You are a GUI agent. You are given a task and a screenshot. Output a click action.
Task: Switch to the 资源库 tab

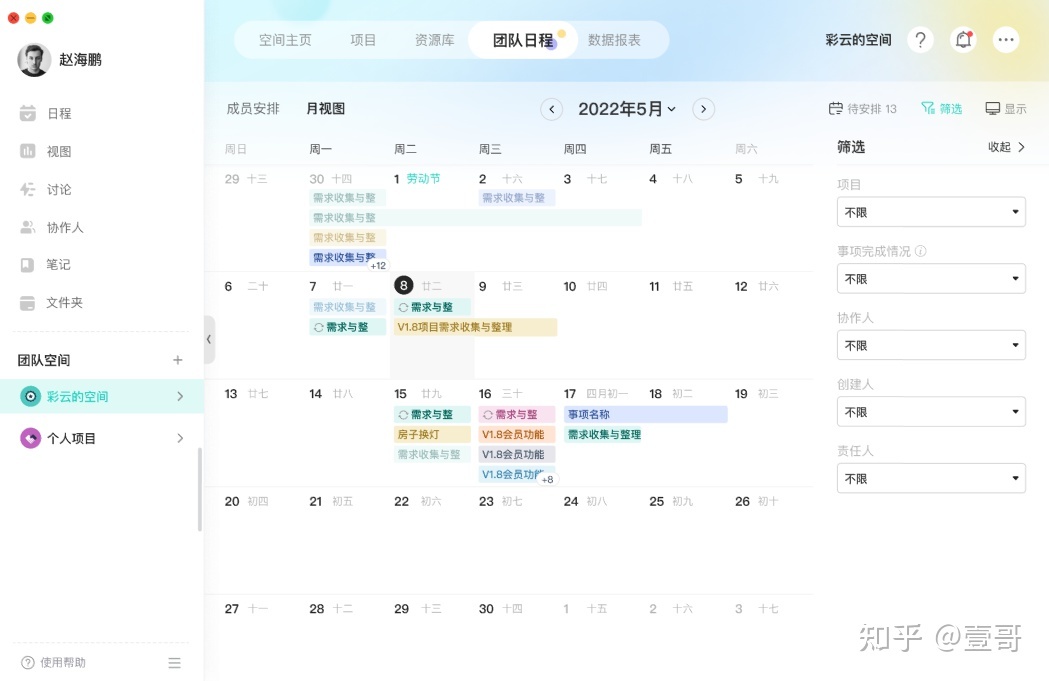click(434, 40)
